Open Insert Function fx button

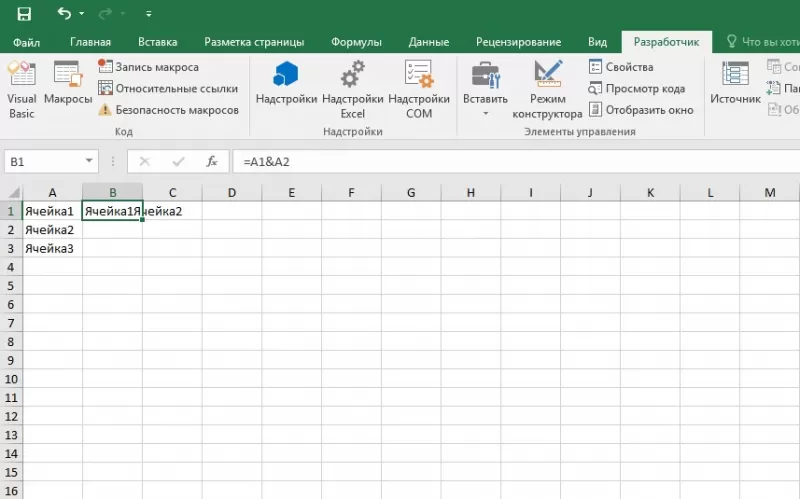(x=212, y=162)
